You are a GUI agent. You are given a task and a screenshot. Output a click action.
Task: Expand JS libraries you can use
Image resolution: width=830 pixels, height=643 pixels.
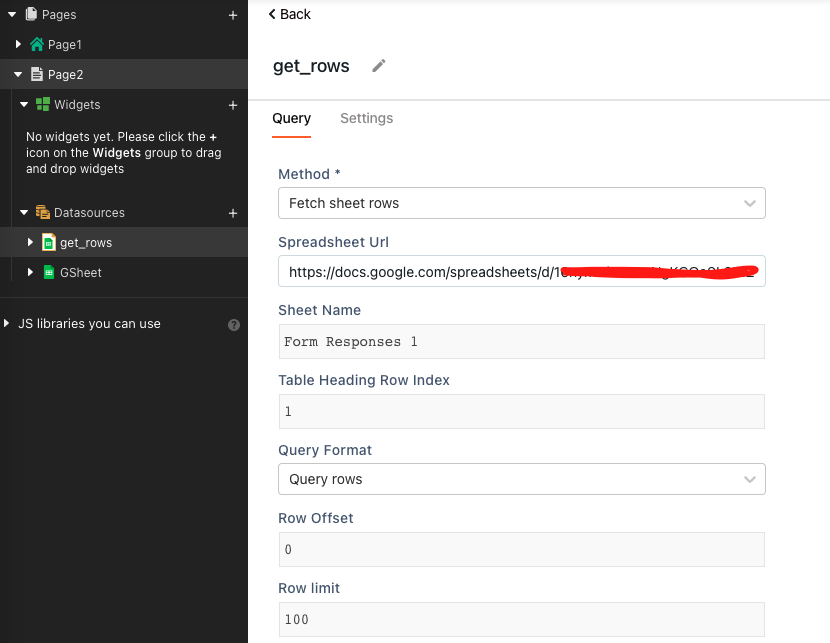click(9, 324)
